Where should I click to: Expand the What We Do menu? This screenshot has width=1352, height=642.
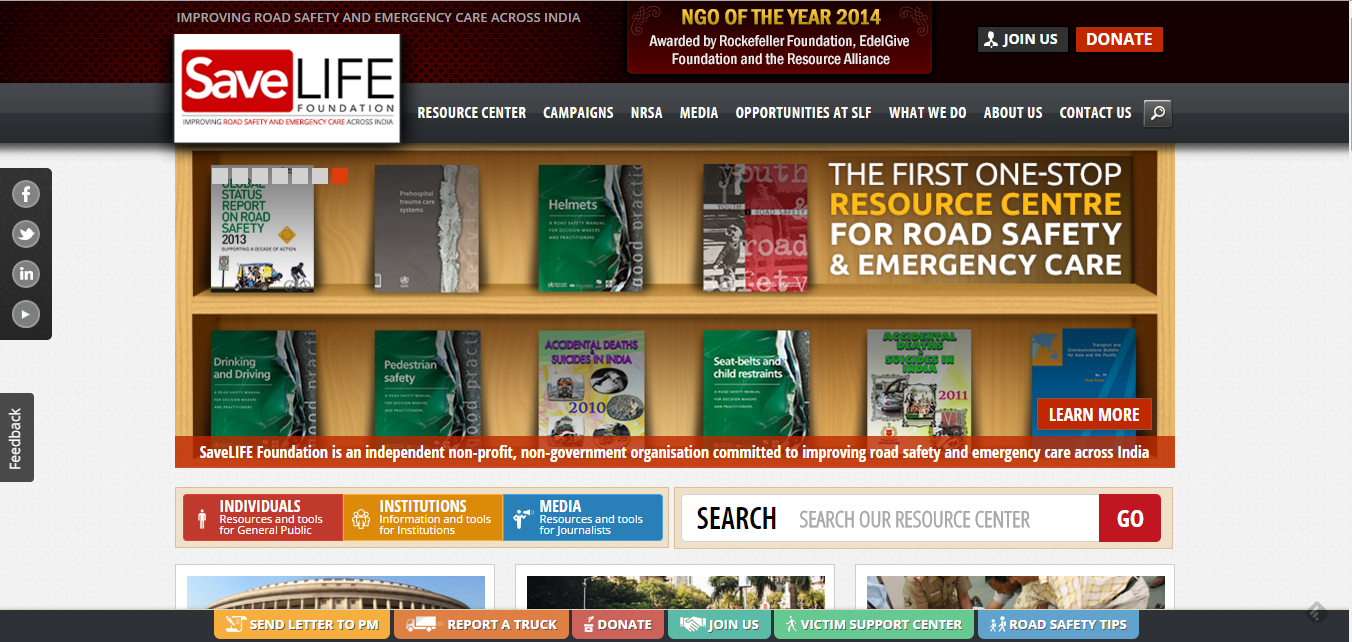pyautogui.click(x=927, y=113)
